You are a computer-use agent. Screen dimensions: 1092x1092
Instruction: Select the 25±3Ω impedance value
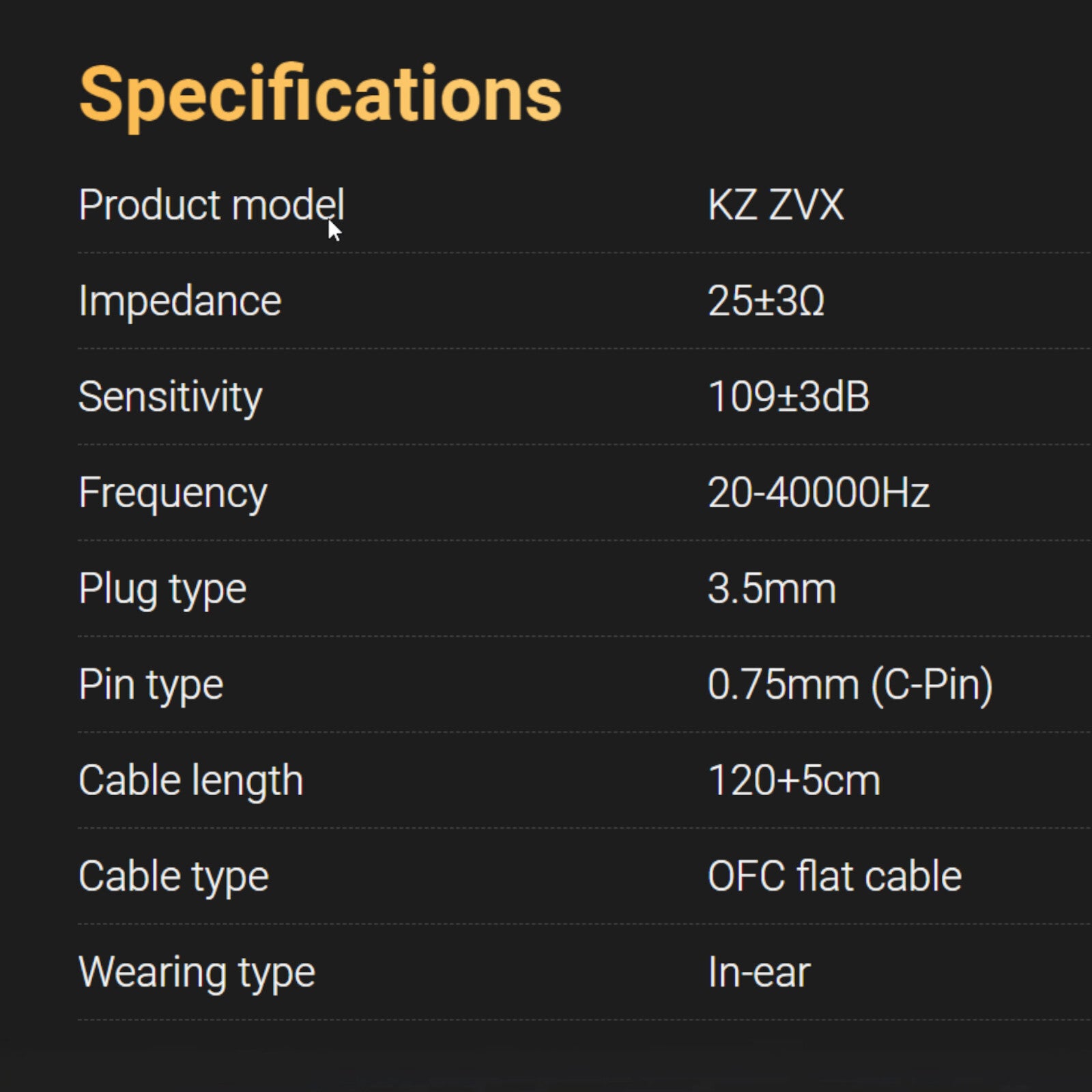click(x=766, y=301)
